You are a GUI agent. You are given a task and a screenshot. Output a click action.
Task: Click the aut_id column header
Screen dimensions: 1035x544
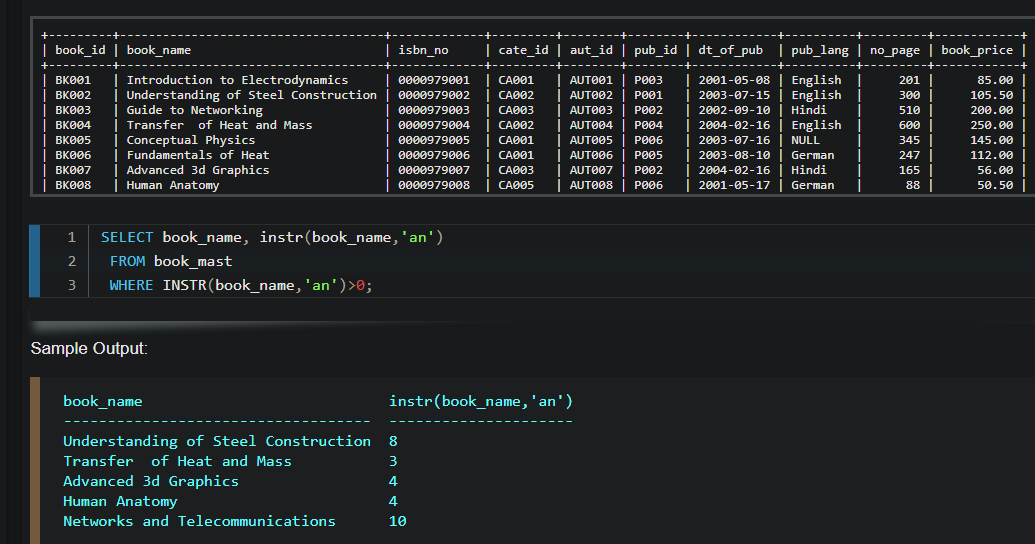click(591, 50)
